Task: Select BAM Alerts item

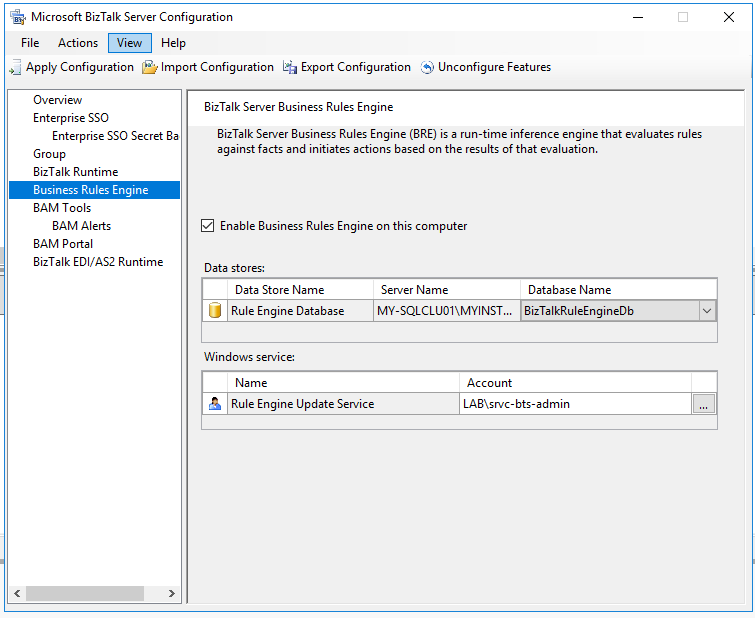Action: click(81, 226)
